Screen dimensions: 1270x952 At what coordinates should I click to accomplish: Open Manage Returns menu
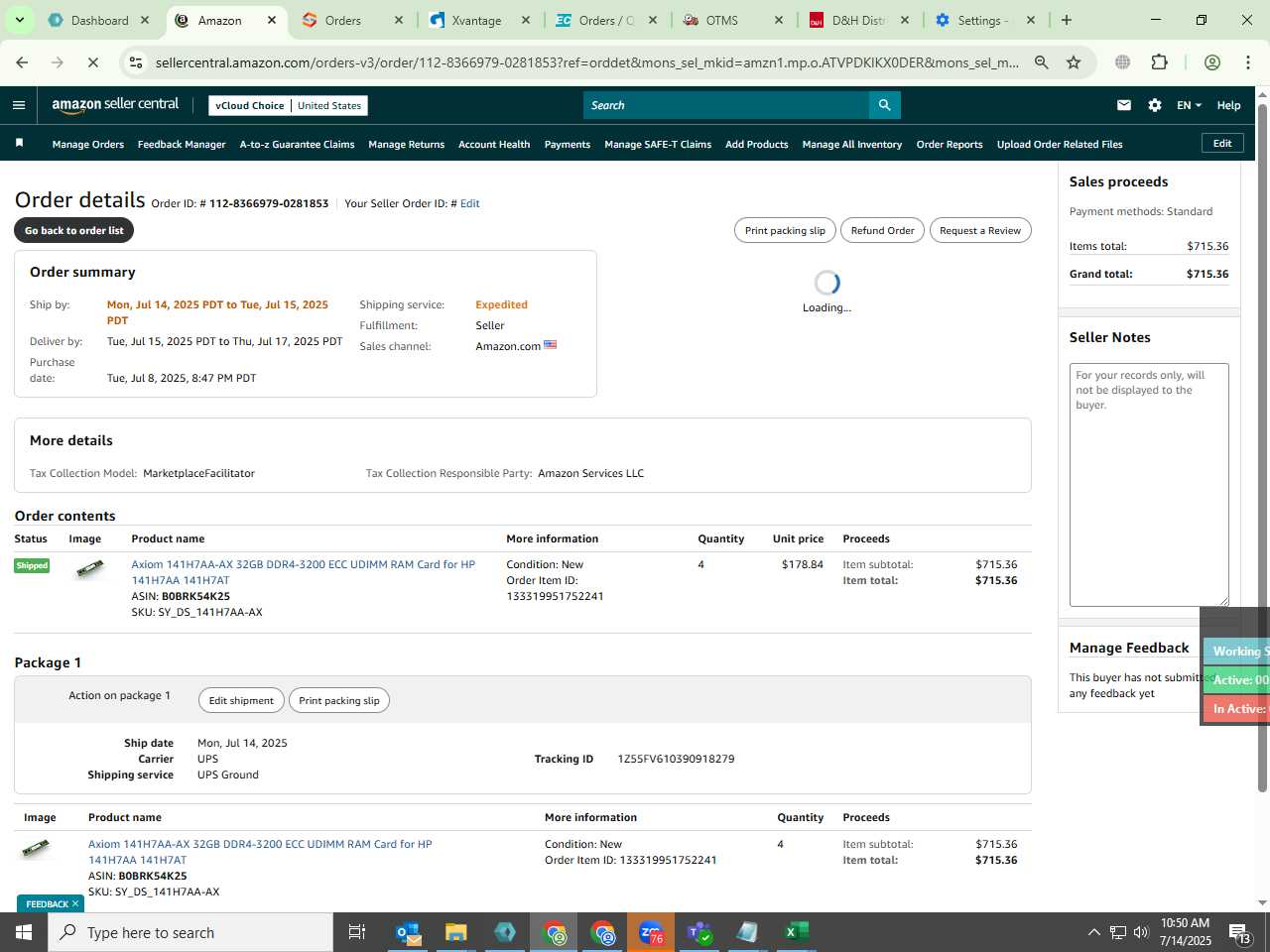[407, 145]
